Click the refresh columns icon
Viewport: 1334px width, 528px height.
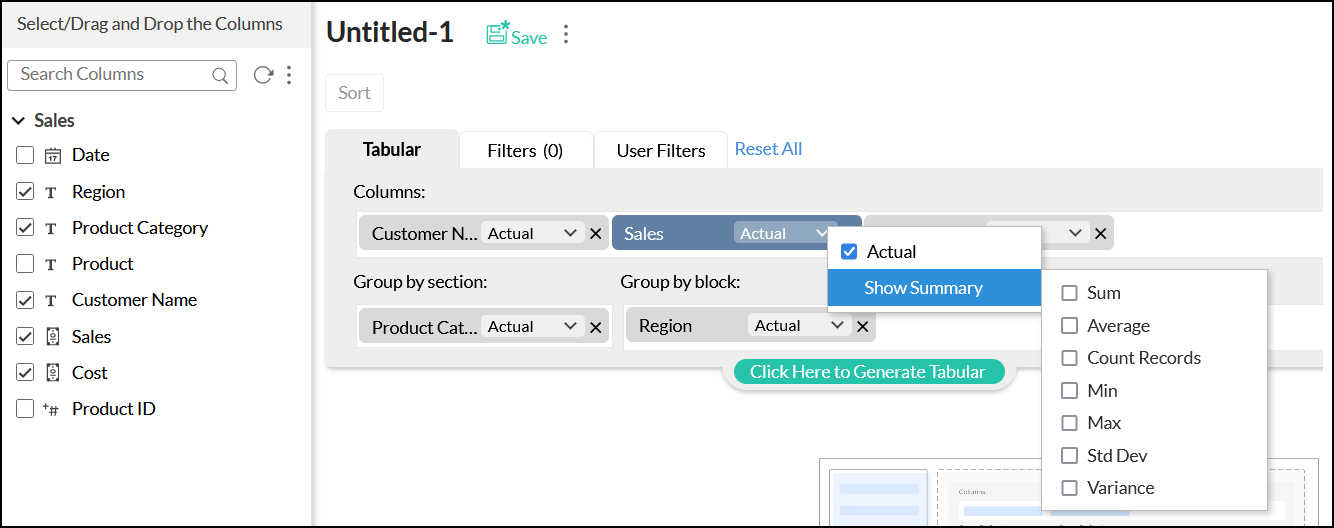point(263,75)
